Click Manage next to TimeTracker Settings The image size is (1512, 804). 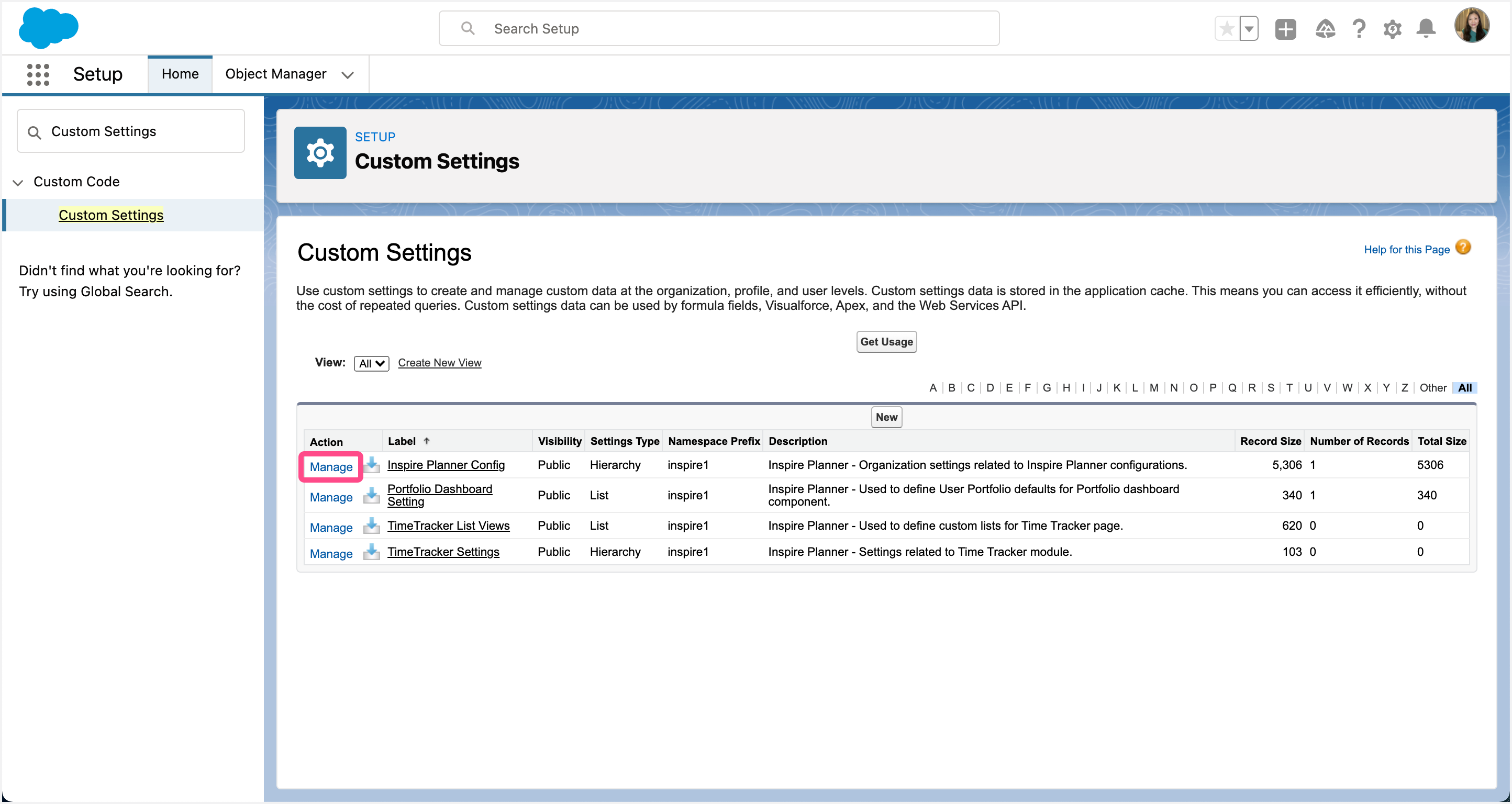click(331, 553)
